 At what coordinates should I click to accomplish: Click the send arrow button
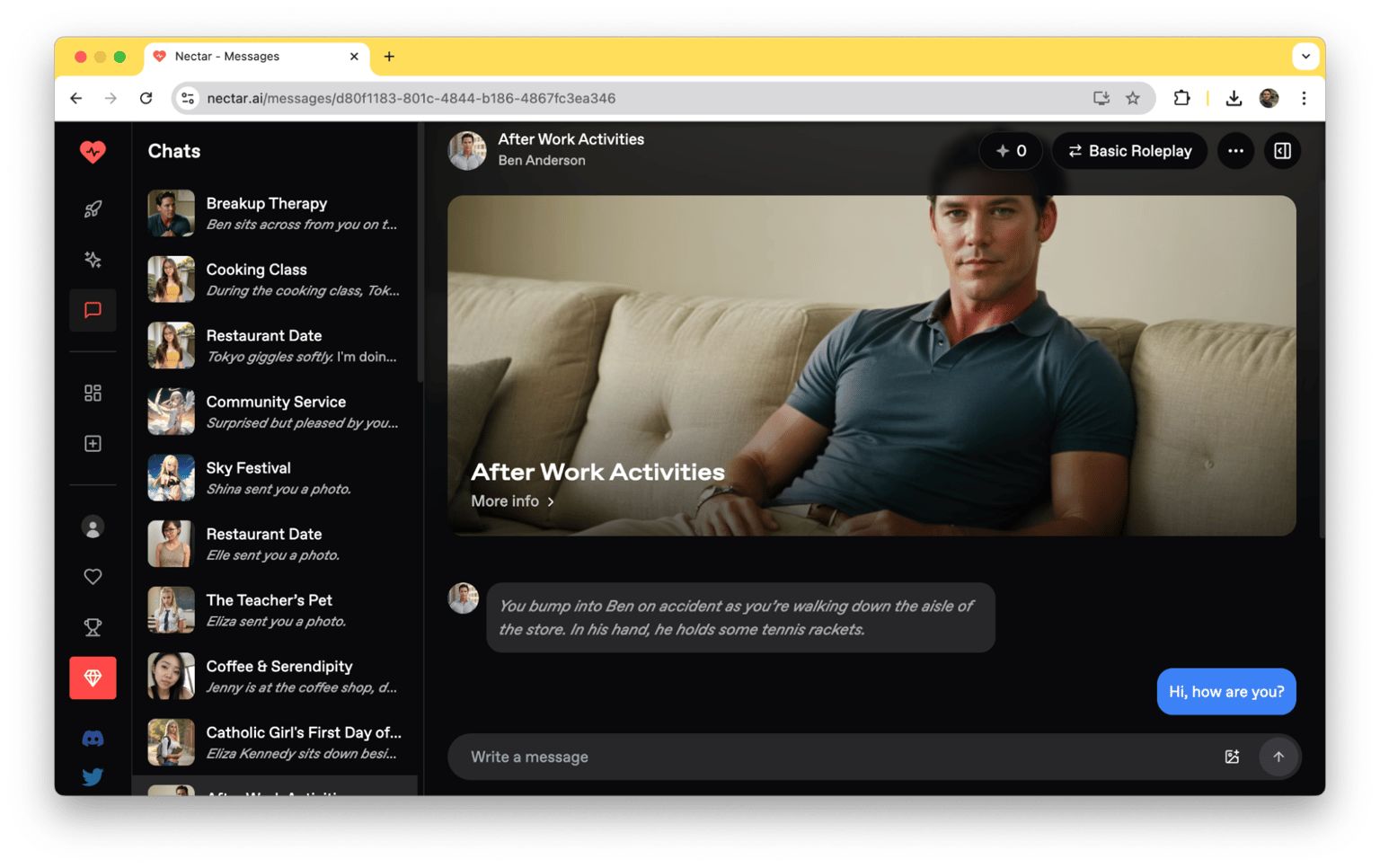[x=1278, y=757]
